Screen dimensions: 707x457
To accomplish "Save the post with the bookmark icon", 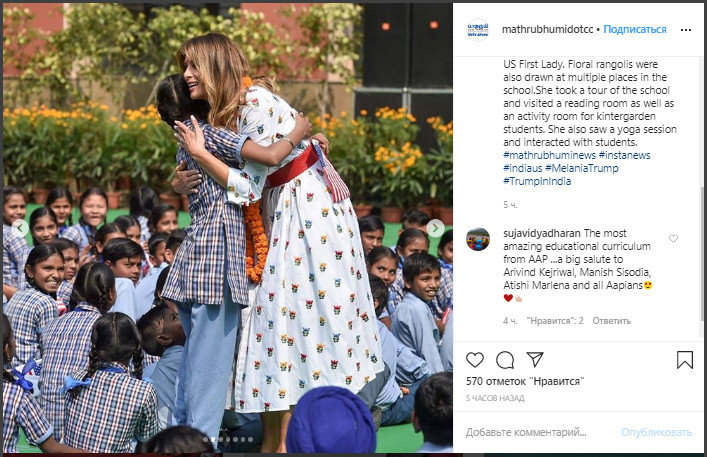I will point(684,360).
